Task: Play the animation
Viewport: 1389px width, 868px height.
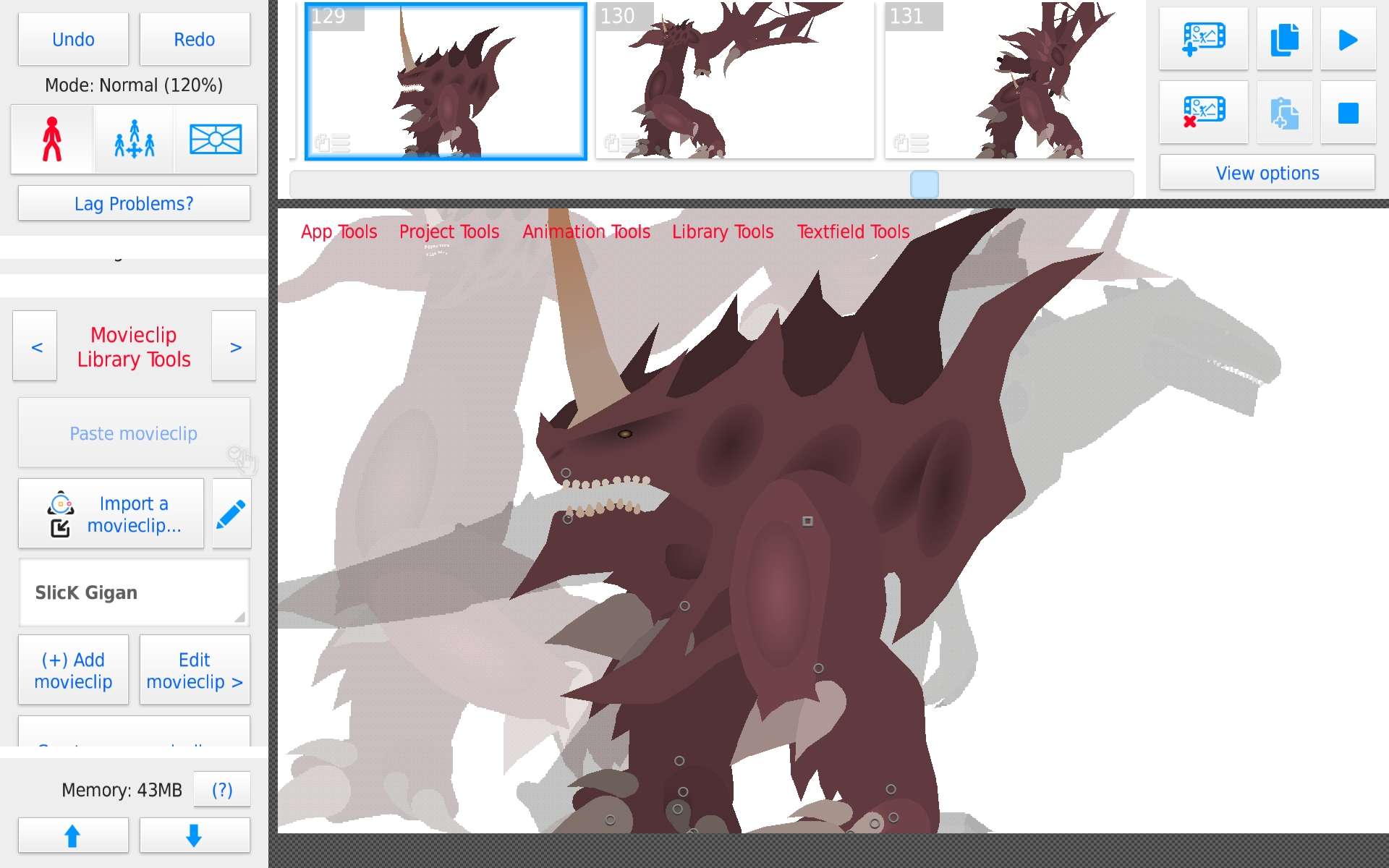Action: click(x=1347, y=39)
